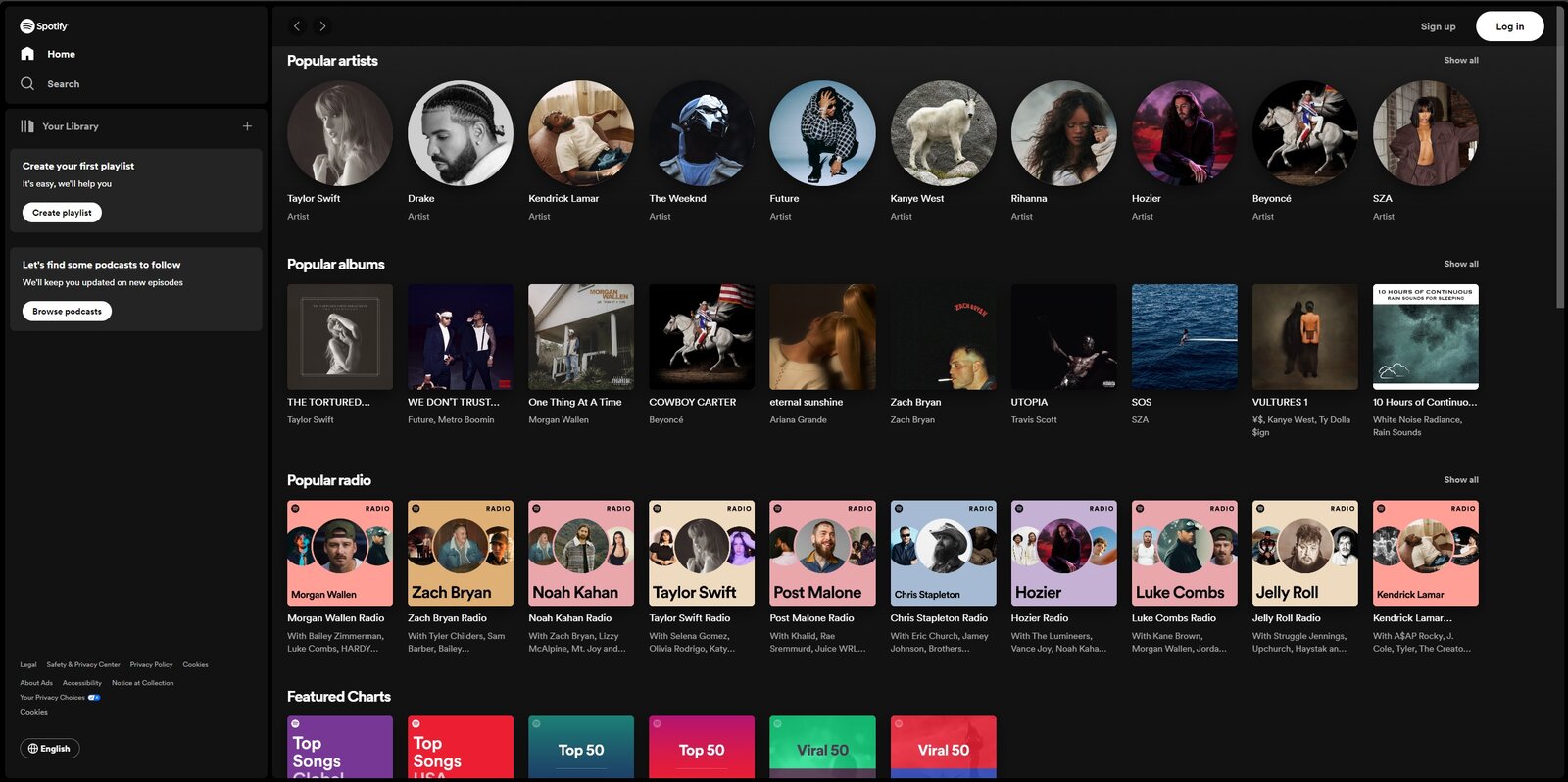Open purple Top Songs Global chart
This screenshot has width=1568, height=782.
click(x=340, y=747)
